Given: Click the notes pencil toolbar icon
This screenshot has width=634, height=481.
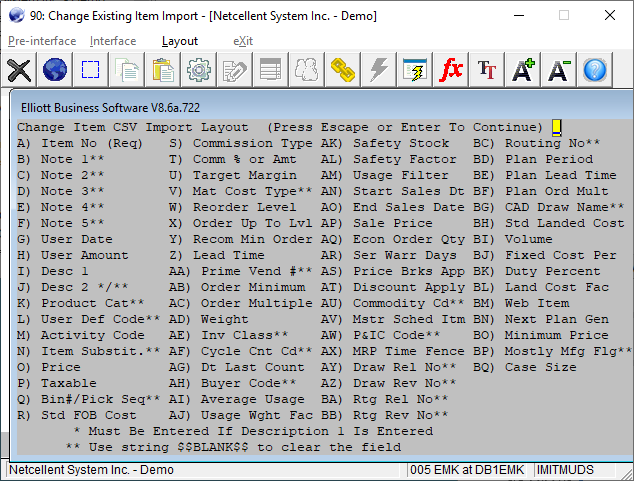Looking at the screenshot, I should pyautogui.click(x=235, y=70).
